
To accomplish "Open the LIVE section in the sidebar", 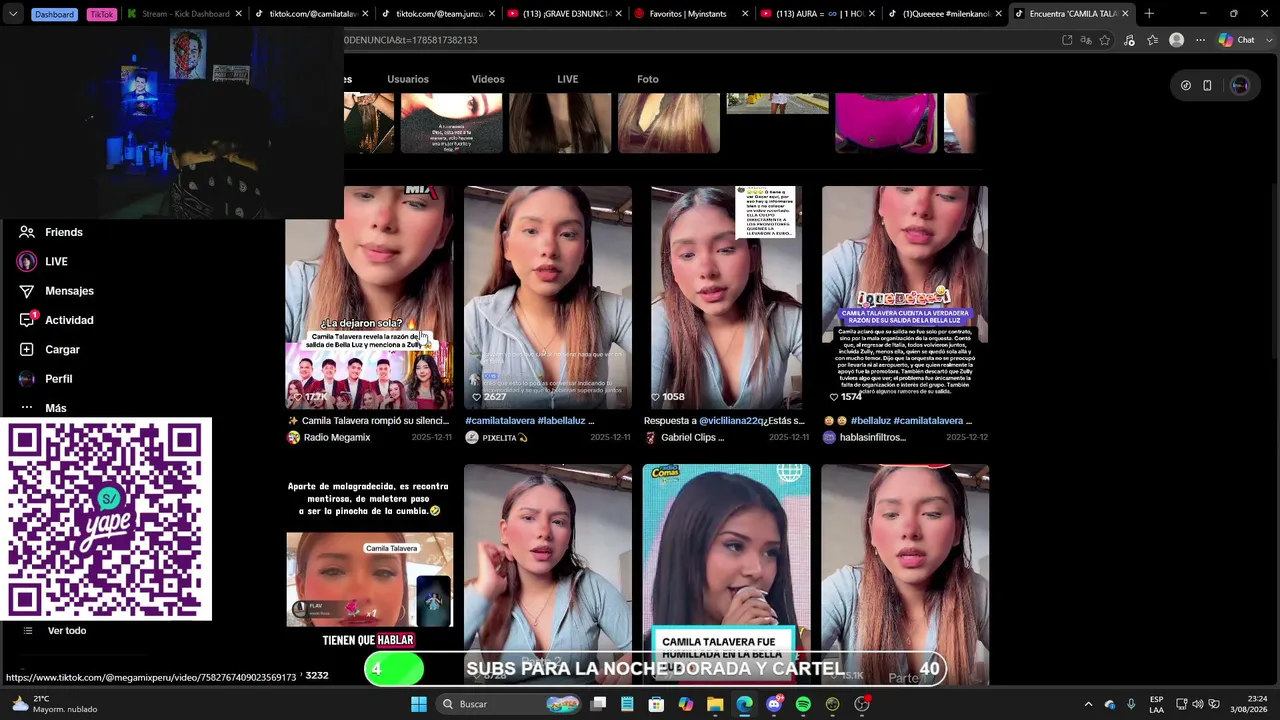I will pos(42,261).
